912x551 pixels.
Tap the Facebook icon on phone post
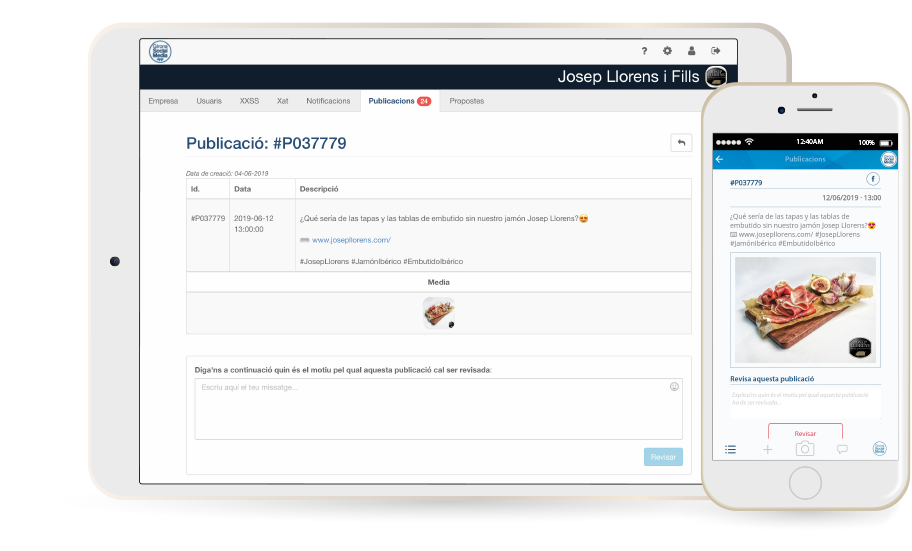point(873,179)
